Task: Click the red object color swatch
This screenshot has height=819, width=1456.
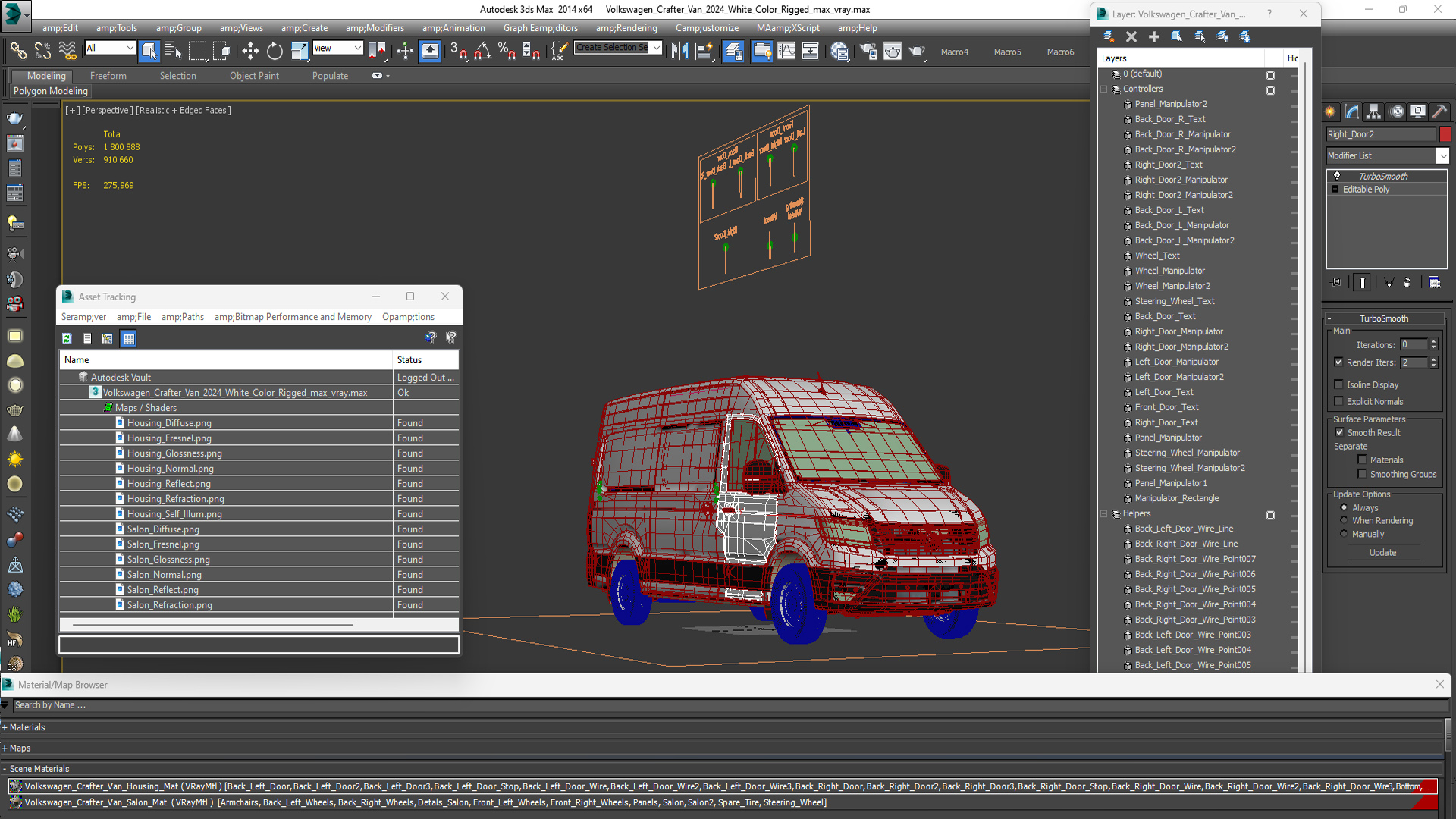Action: pos(1445,134)
